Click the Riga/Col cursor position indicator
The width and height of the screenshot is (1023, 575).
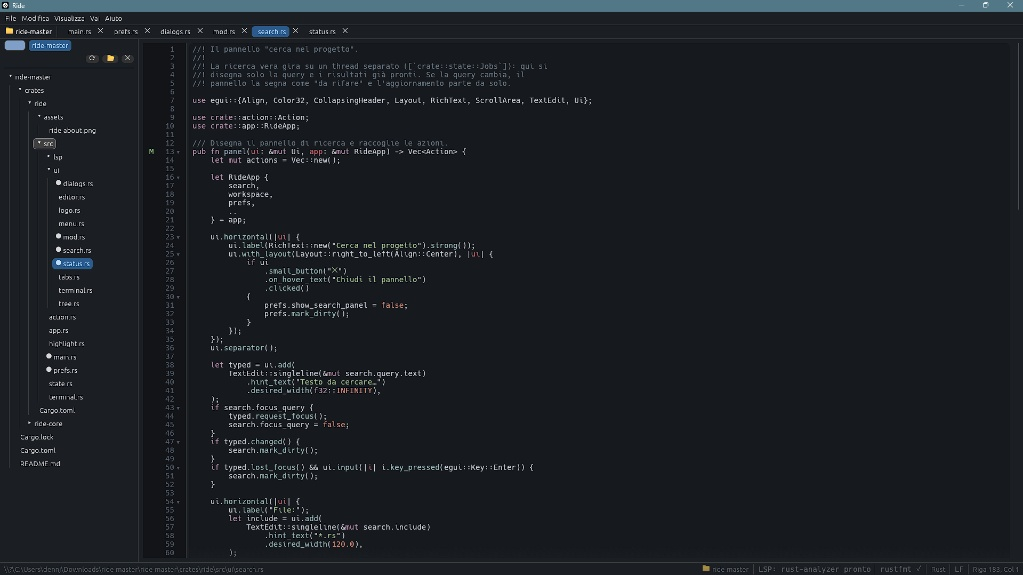coord(995,569)
